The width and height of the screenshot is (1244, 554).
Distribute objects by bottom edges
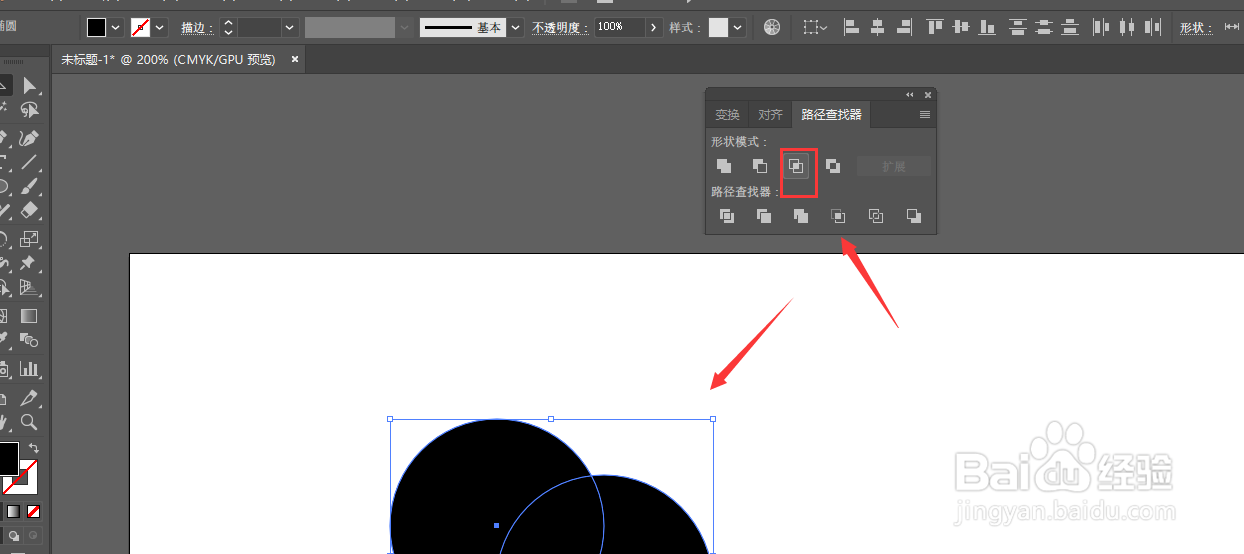[1070, 27]
